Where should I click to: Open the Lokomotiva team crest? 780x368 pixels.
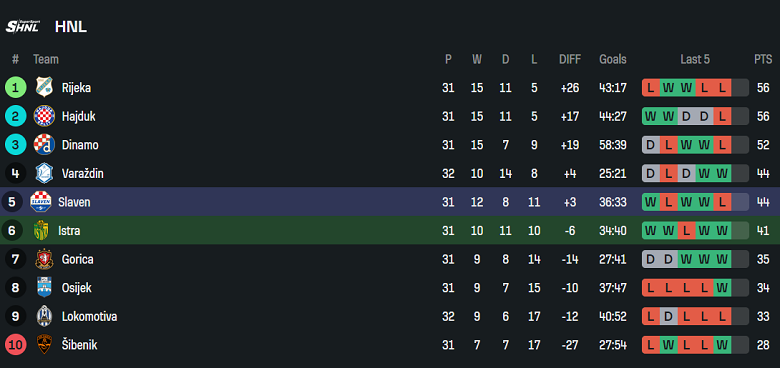tap(44, 316)
